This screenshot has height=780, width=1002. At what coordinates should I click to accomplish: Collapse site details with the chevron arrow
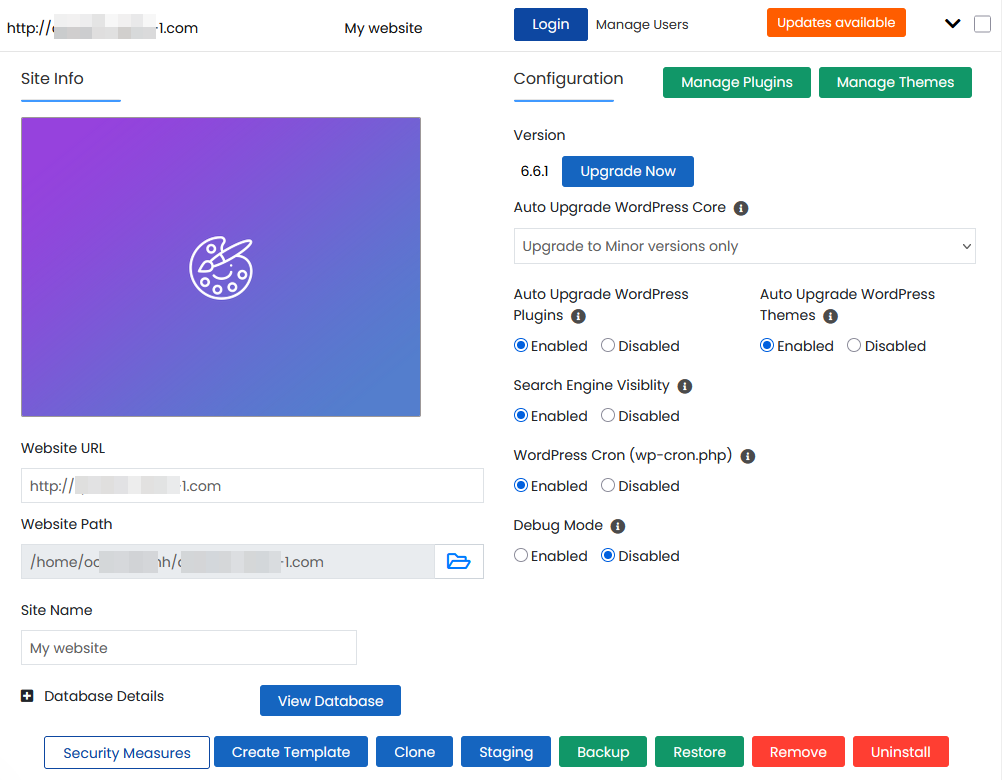[952, 24]
